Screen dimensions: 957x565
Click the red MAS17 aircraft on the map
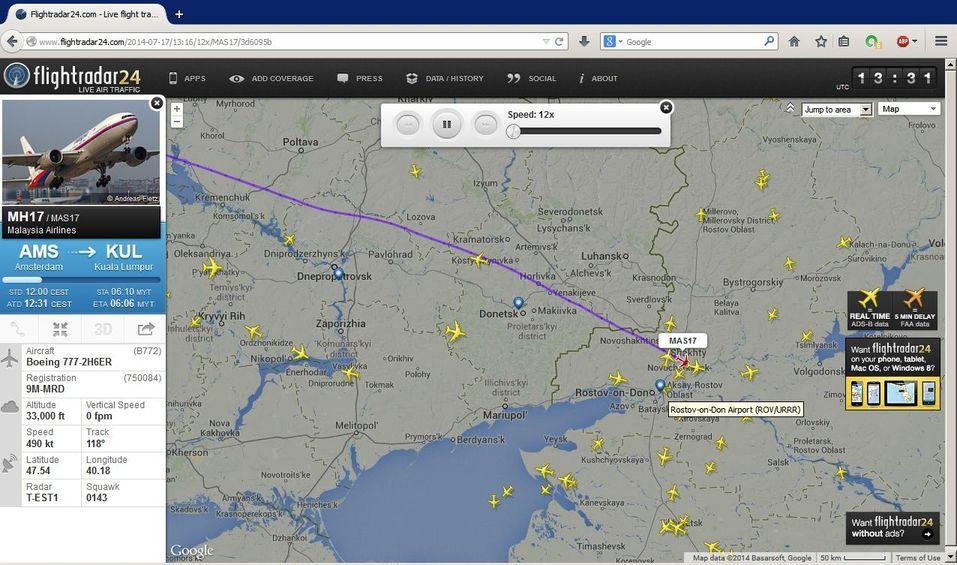click(682, 361)
